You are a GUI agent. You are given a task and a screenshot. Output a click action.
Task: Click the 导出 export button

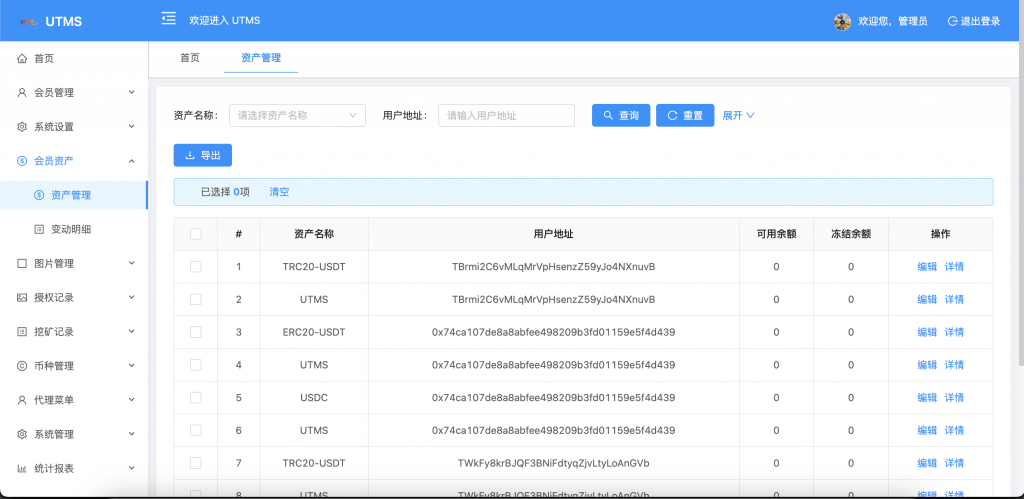203,155
